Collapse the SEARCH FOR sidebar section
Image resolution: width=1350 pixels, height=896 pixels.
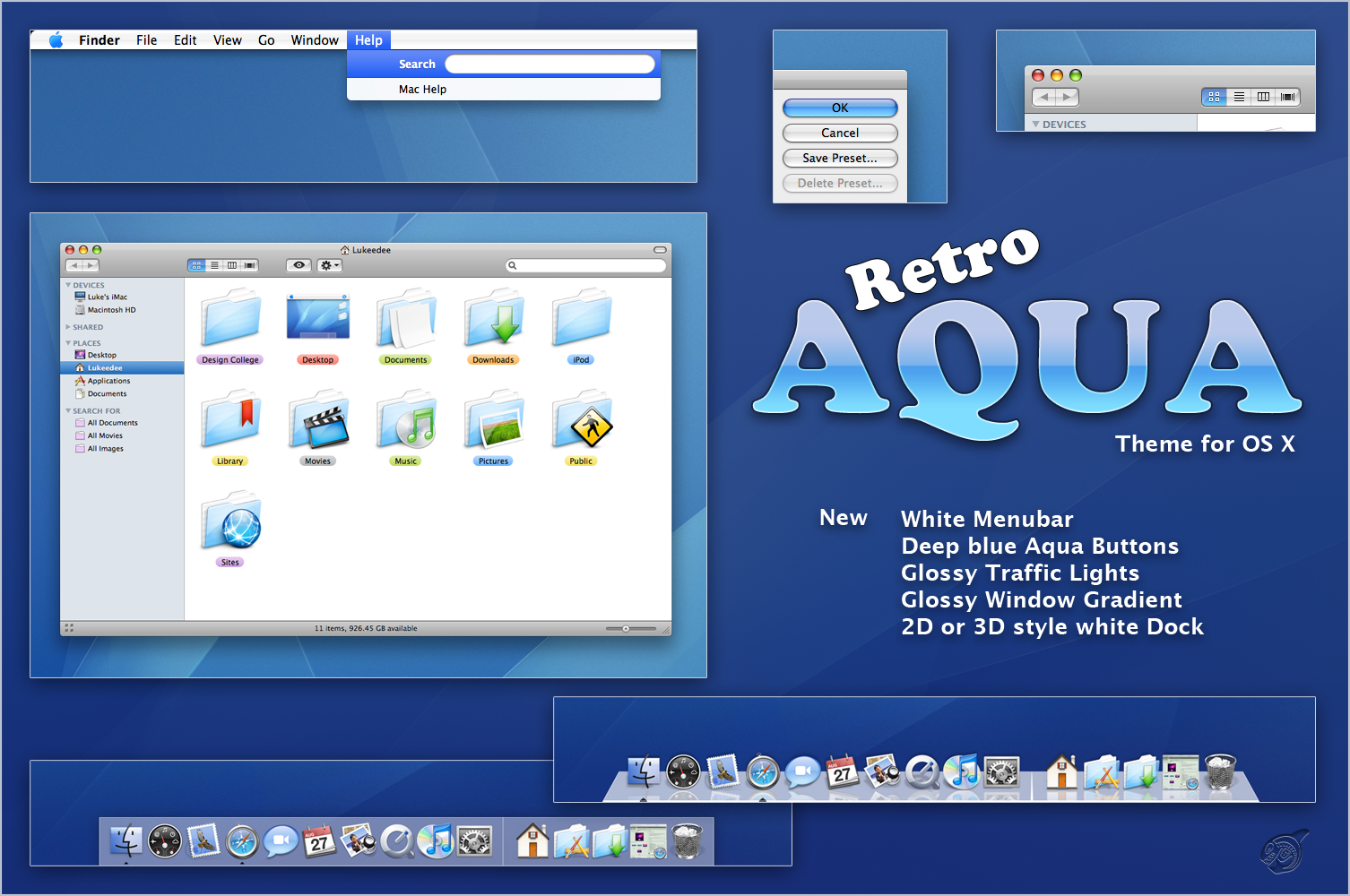68,411
